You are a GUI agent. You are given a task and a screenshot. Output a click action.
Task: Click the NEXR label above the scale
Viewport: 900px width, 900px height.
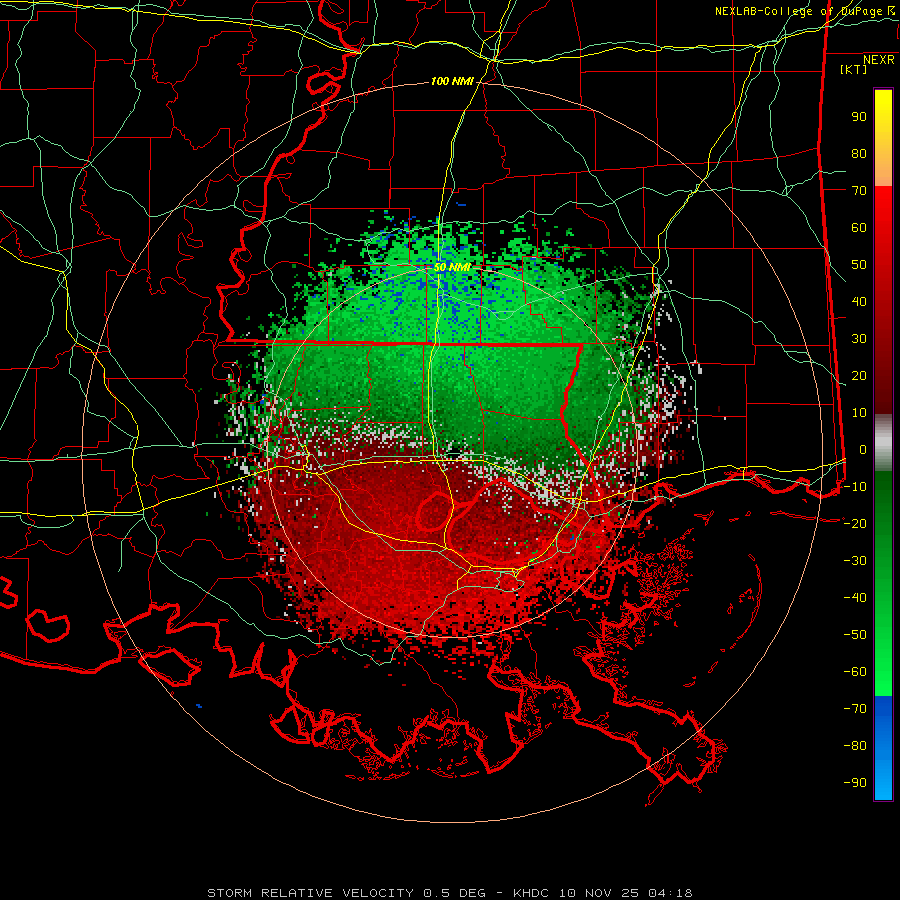(879, 60)
